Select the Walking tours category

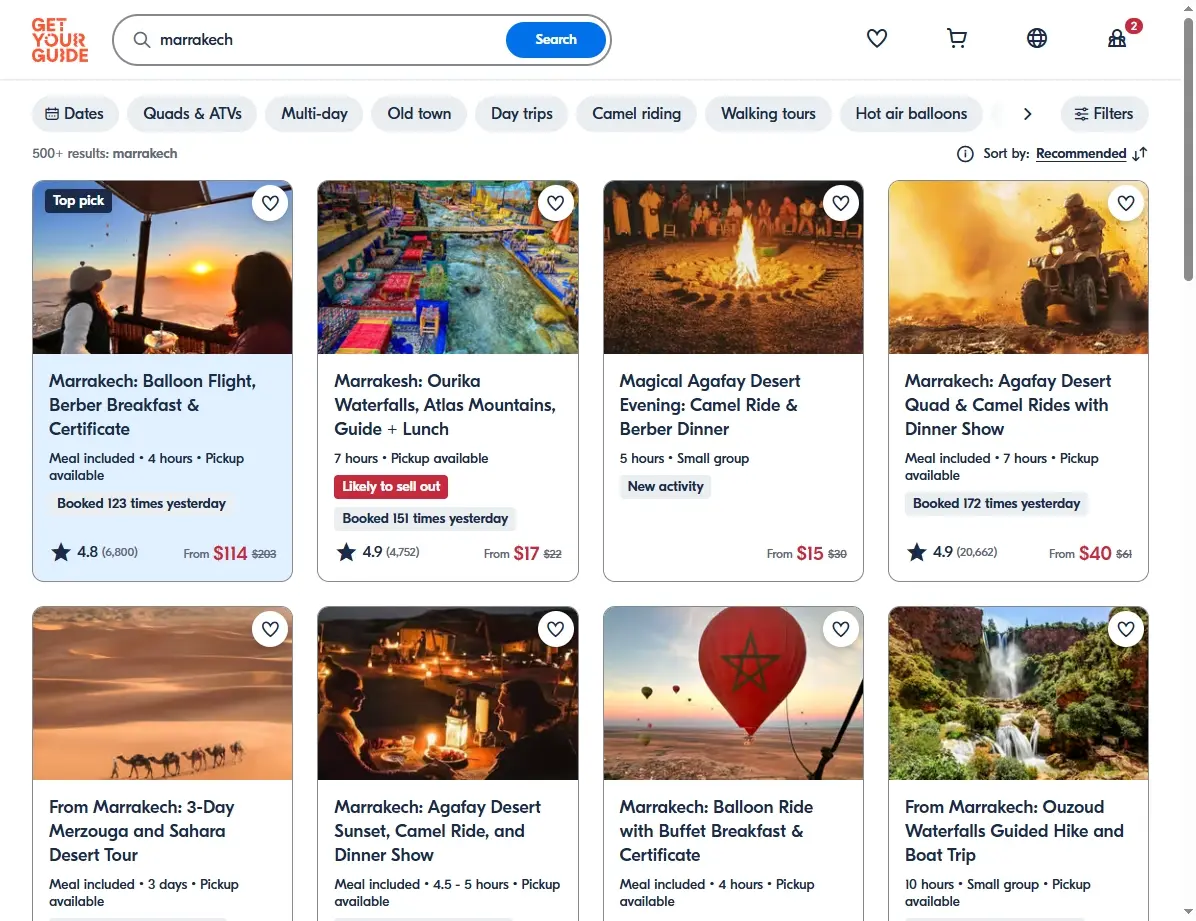click(768, 114)
